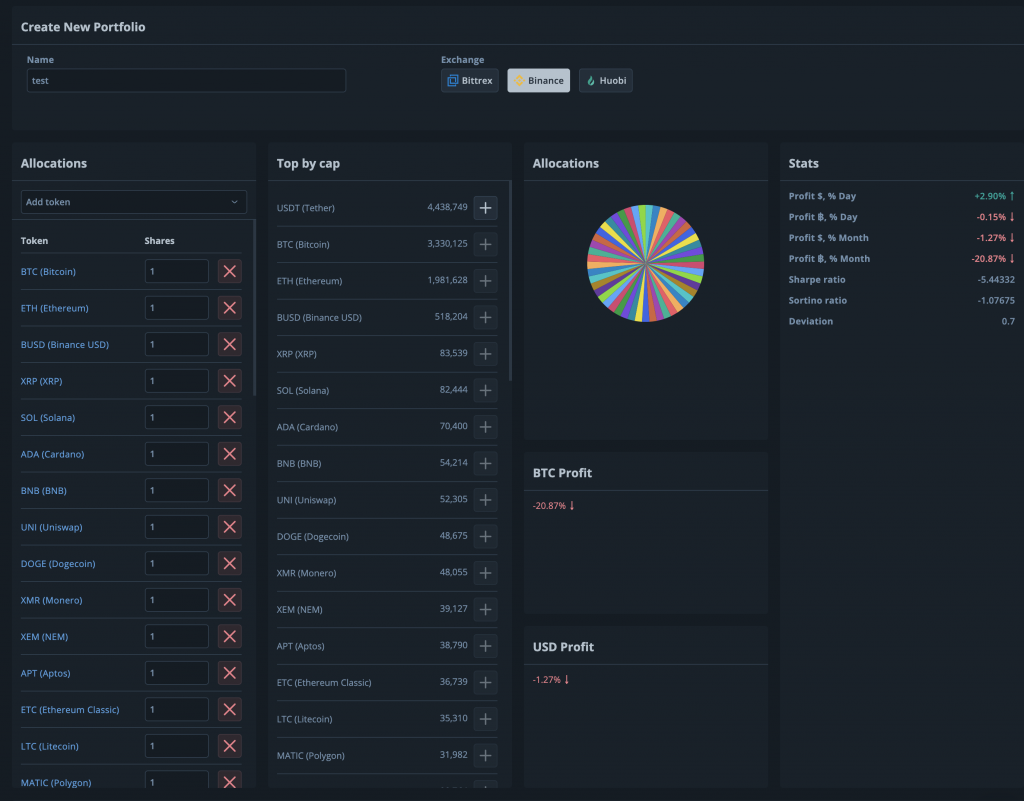This screenshot has height=801, width=1024.
Task: Click the Top by cap scrollbar
Action: [510, 281]
